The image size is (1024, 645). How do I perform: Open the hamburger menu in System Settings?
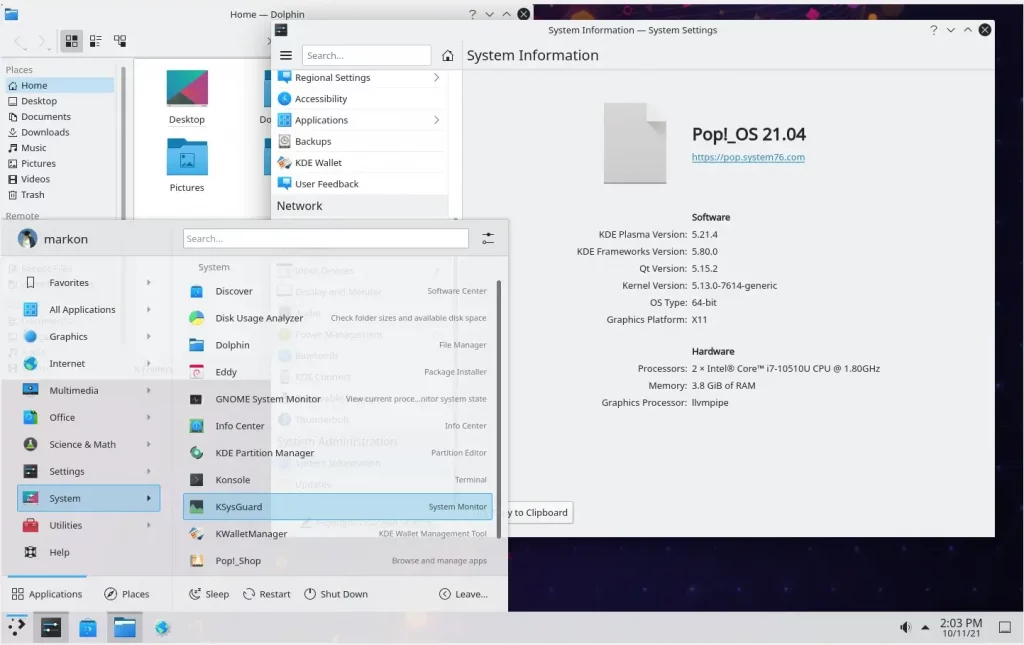coord(285,55)
